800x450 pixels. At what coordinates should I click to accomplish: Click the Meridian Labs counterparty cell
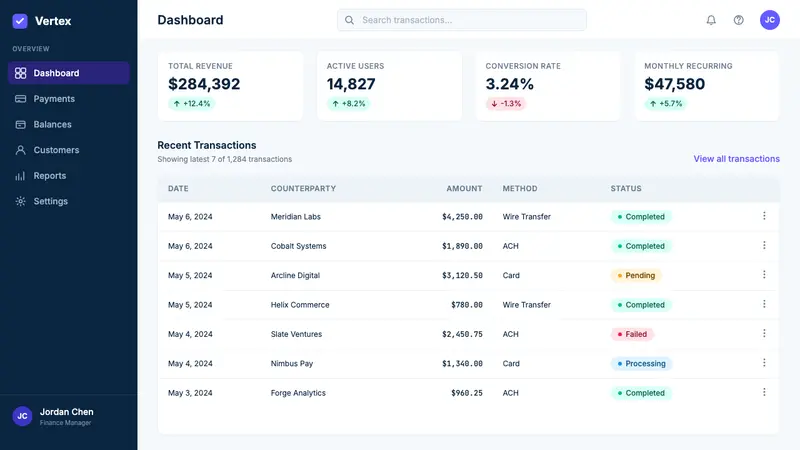coord(295,216)
